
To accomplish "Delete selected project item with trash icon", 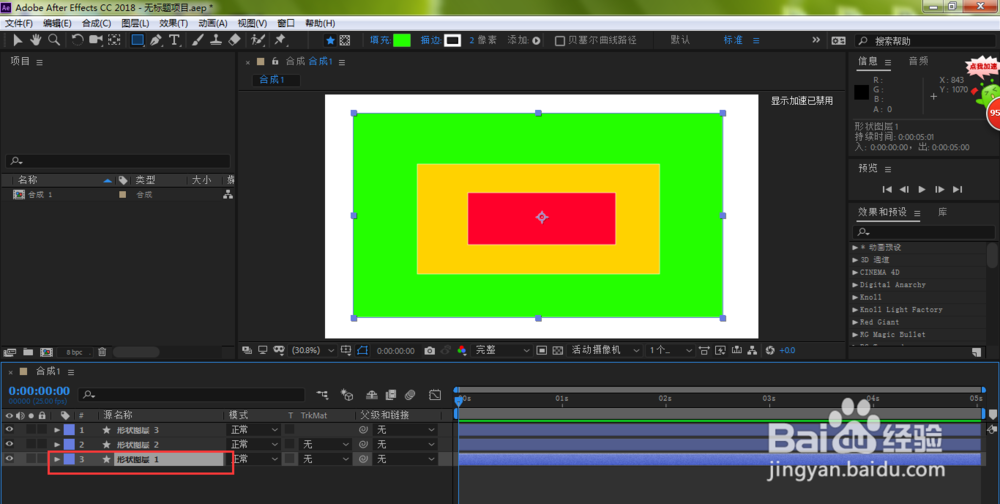I will [102, 352].
